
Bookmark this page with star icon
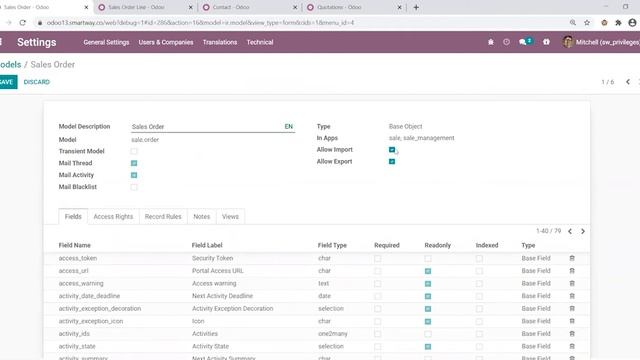[x=587, y=23]
